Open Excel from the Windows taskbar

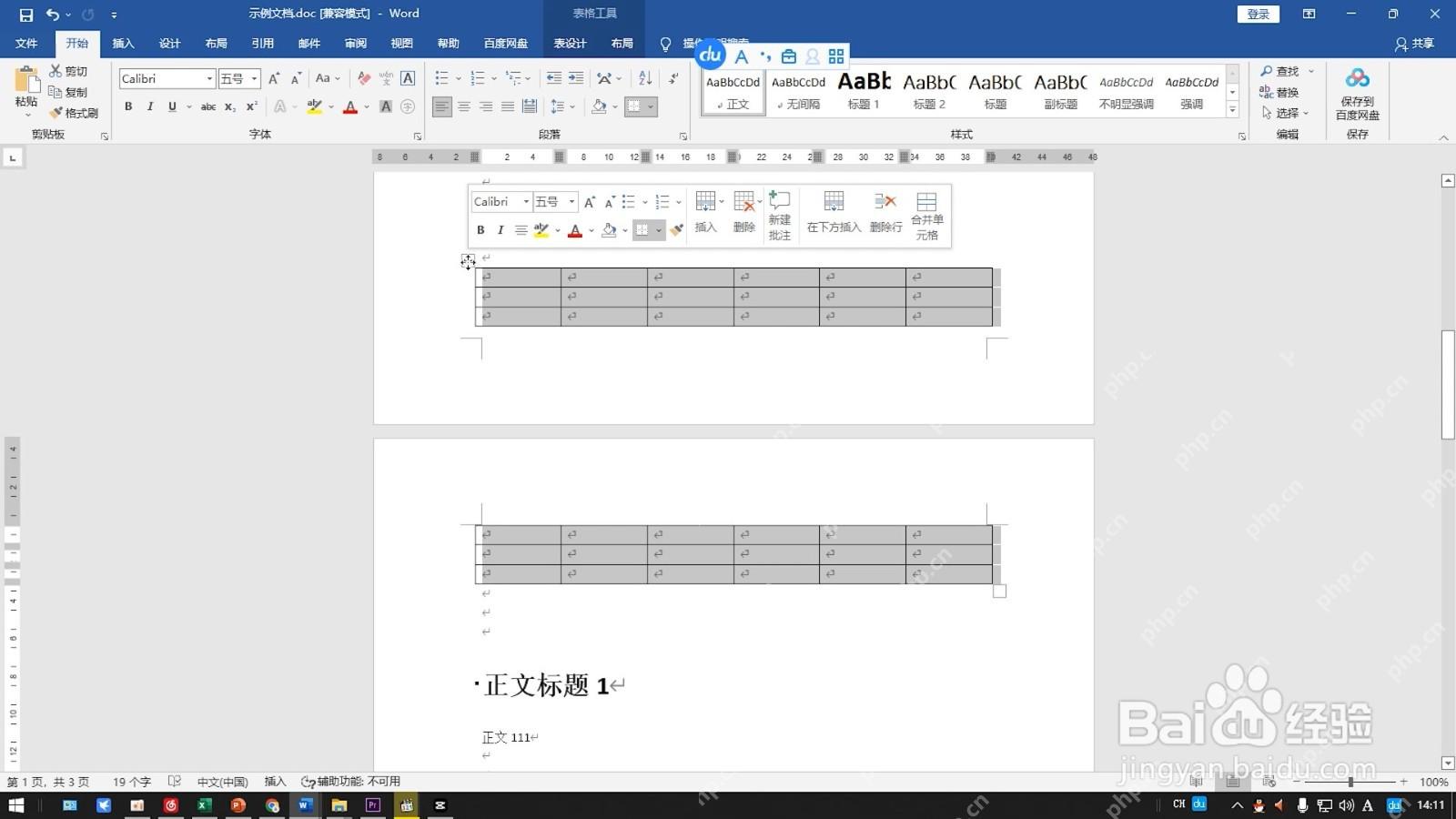205,805
